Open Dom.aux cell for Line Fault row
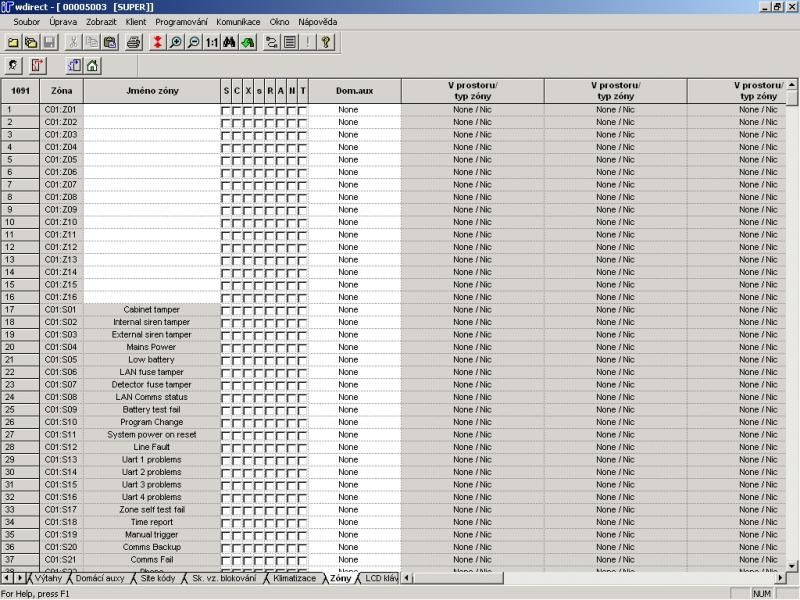Screen dimensions: 800x600 pyautogui.click(x=348, y=447)
